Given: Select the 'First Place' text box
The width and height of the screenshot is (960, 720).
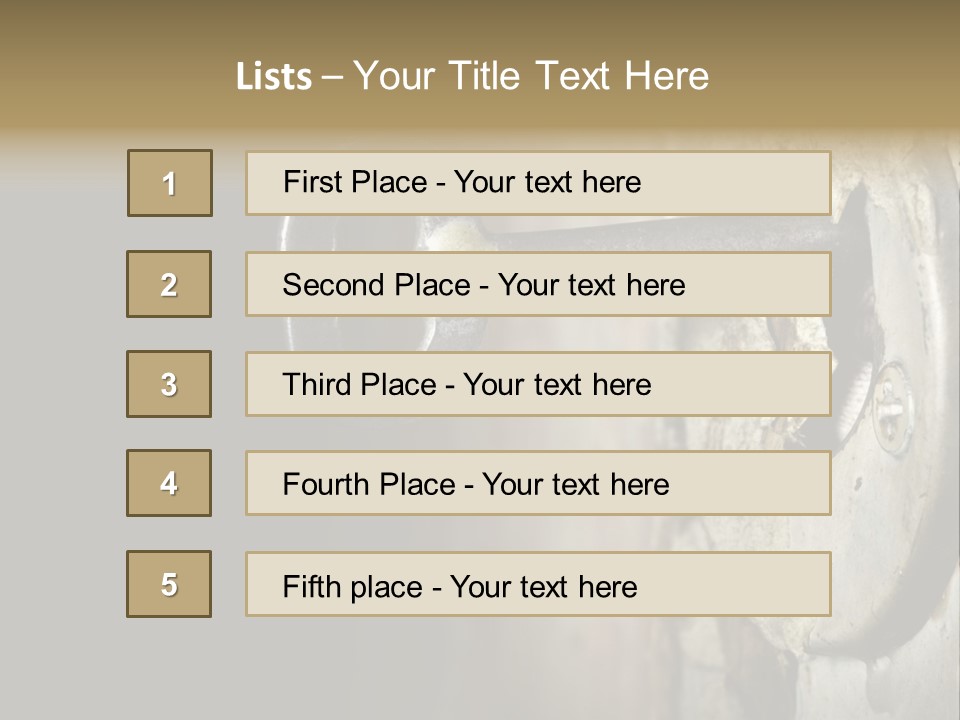Looking at the screenshot, I should pyautogui.click(x=538, y=183).
